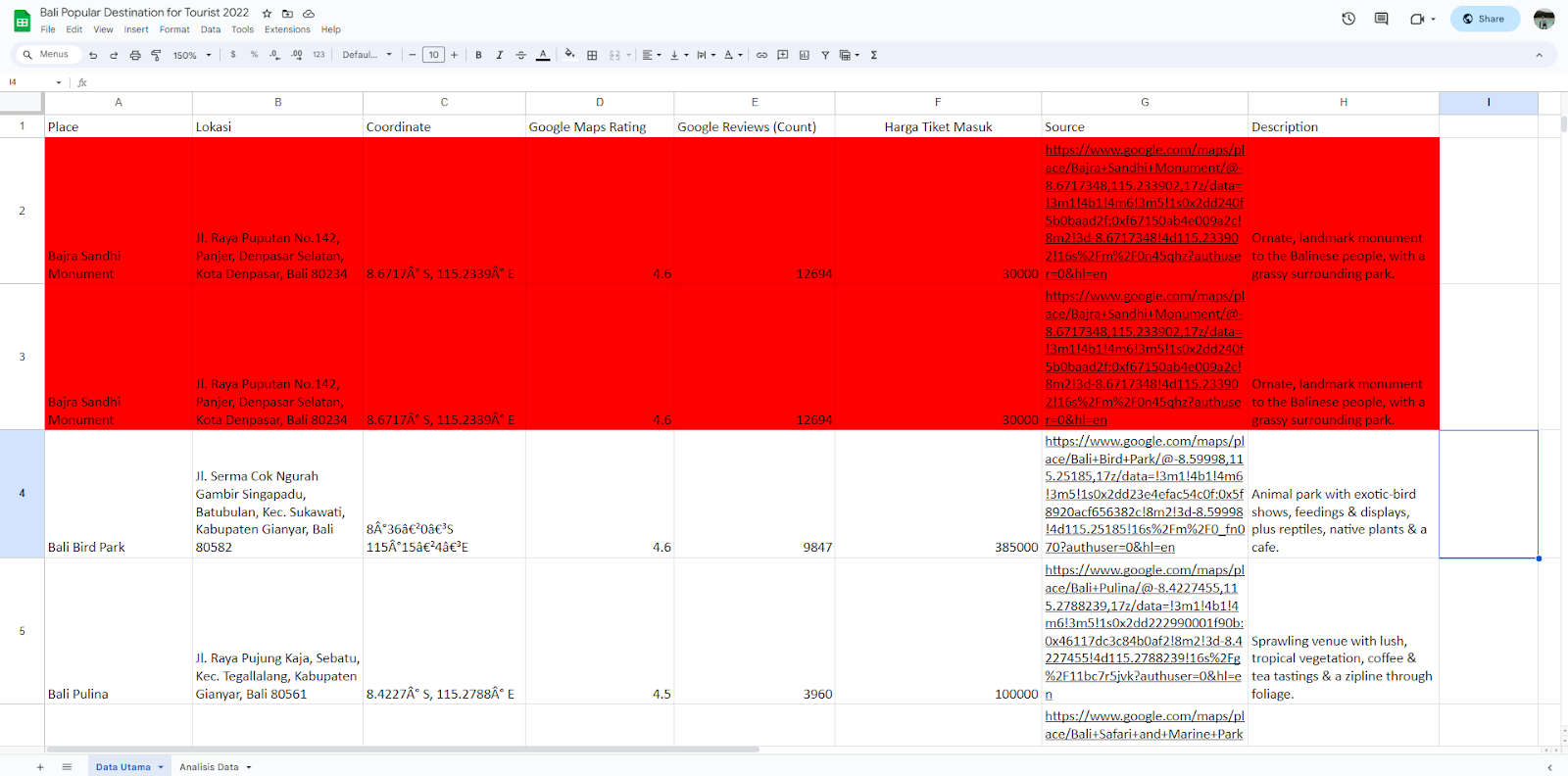Open the Google Sheets home icon
Viewport: 1568px width, 776px height.
[22, 21]
